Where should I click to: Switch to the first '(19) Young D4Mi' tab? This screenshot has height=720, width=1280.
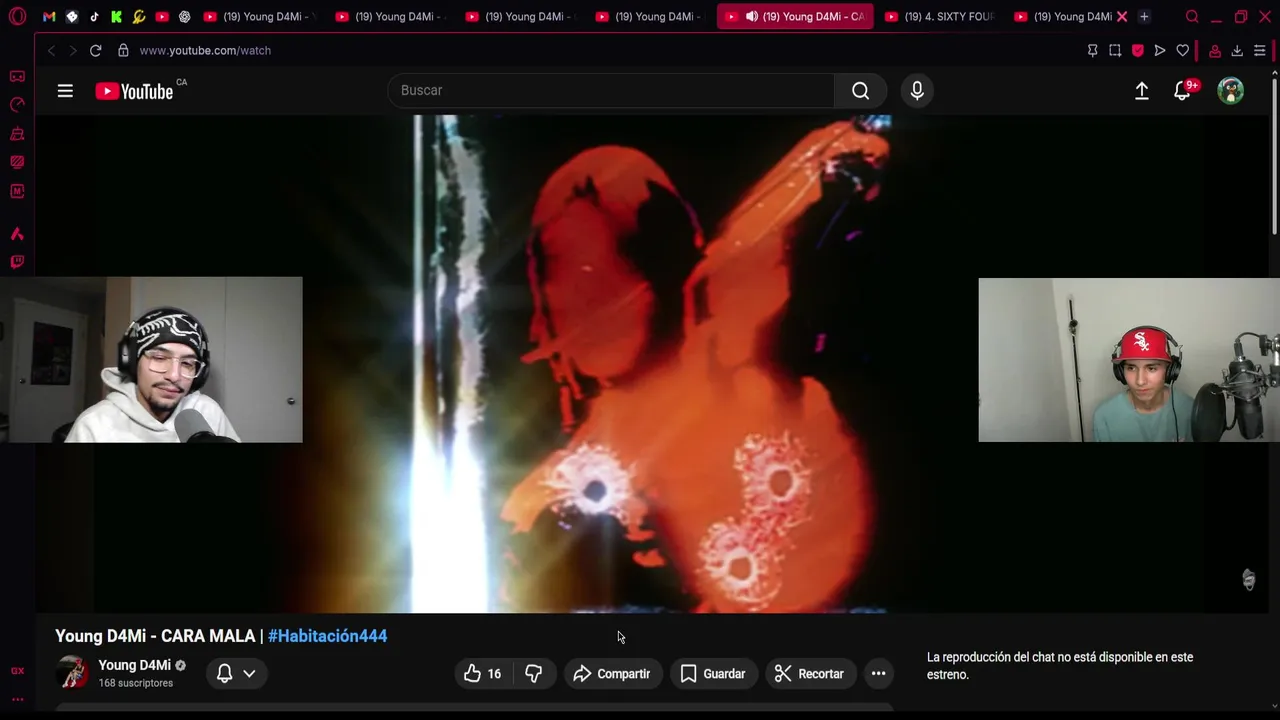[258, 17]
